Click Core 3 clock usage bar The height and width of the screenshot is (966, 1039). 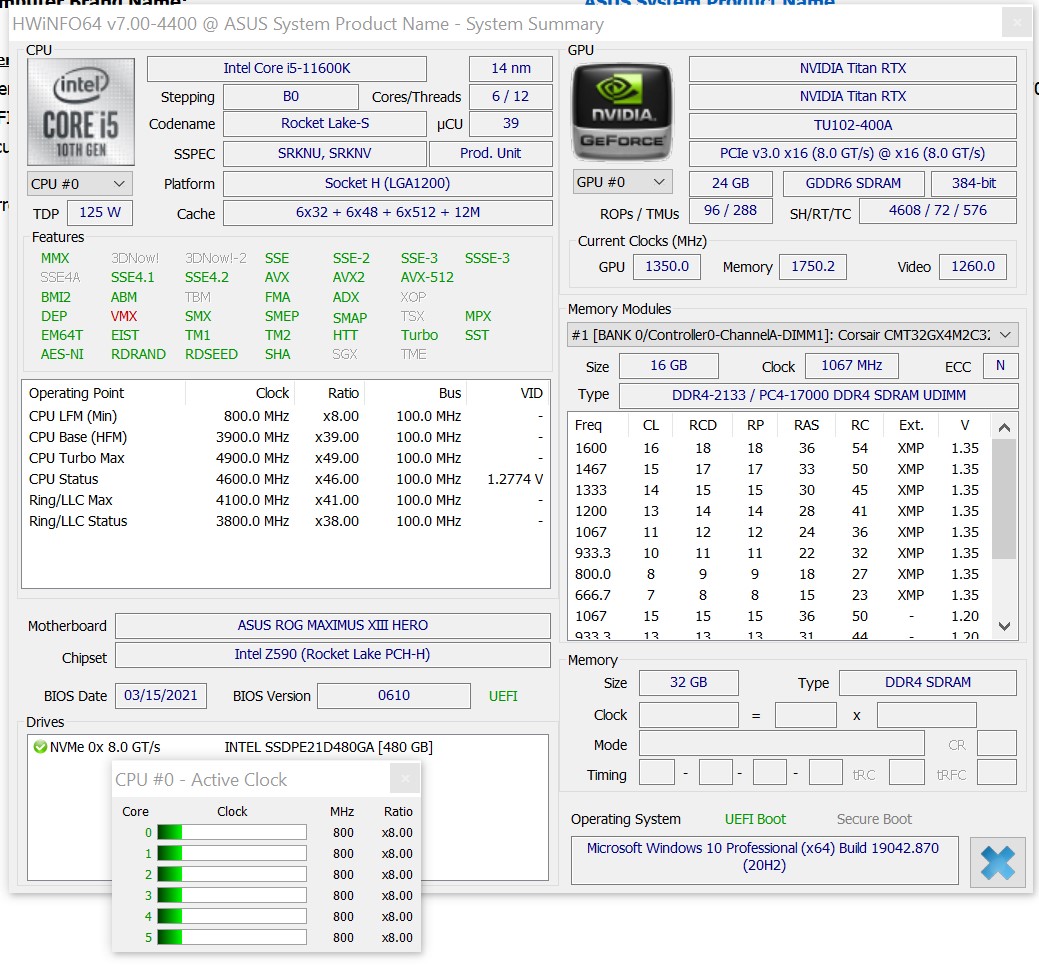232,895
